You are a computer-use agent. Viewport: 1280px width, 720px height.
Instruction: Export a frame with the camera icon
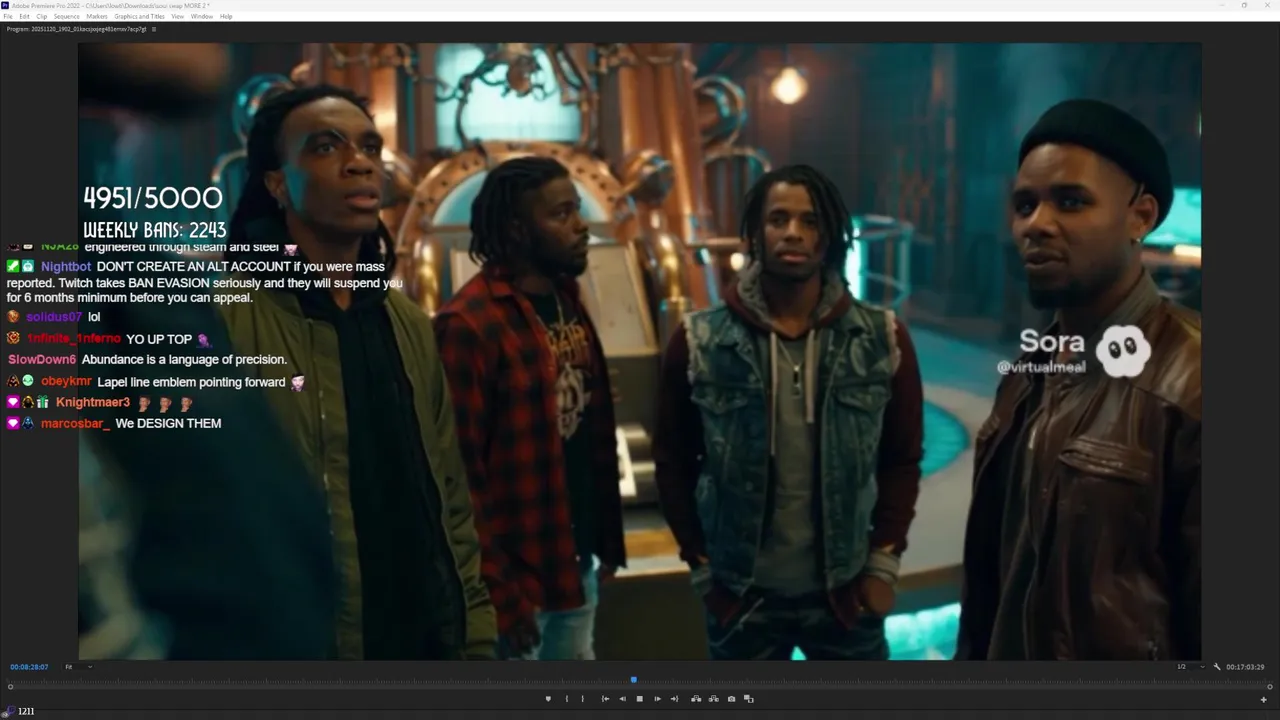[731, 699]
